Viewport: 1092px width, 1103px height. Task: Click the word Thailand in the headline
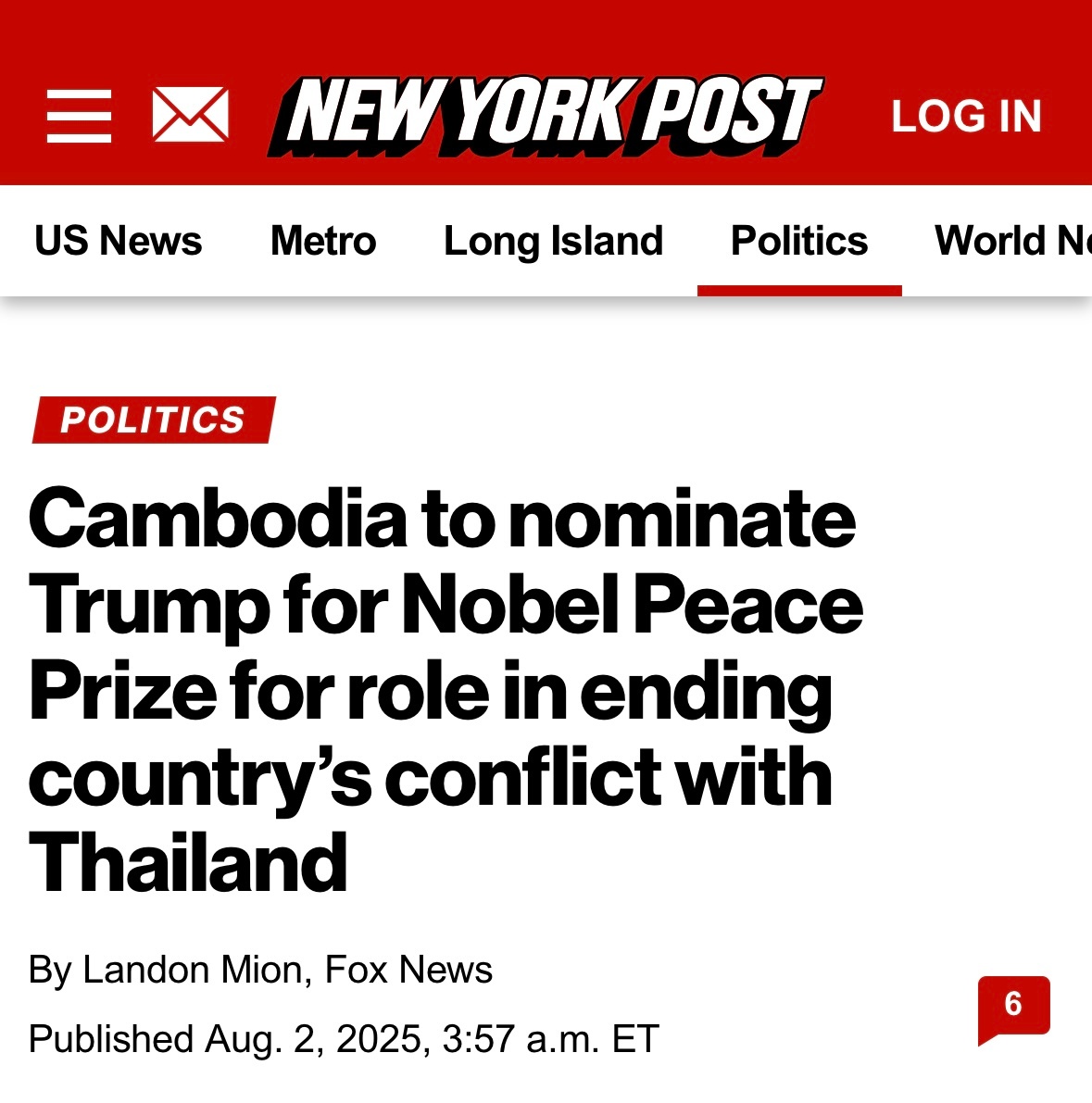click(x=189, y=863)
